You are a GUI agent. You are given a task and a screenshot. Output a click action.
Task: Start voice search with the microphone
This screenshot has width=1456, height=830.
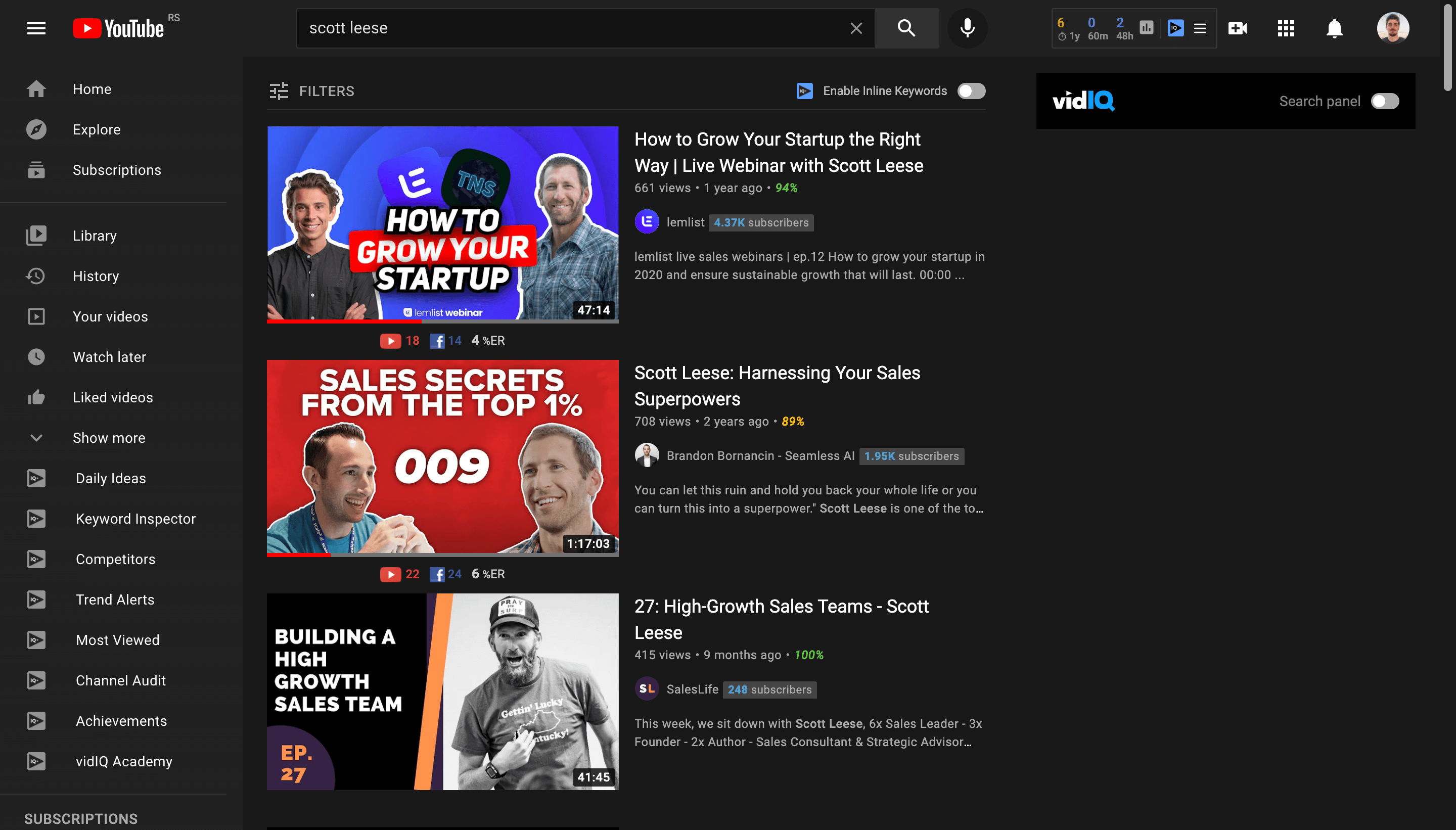966,28
